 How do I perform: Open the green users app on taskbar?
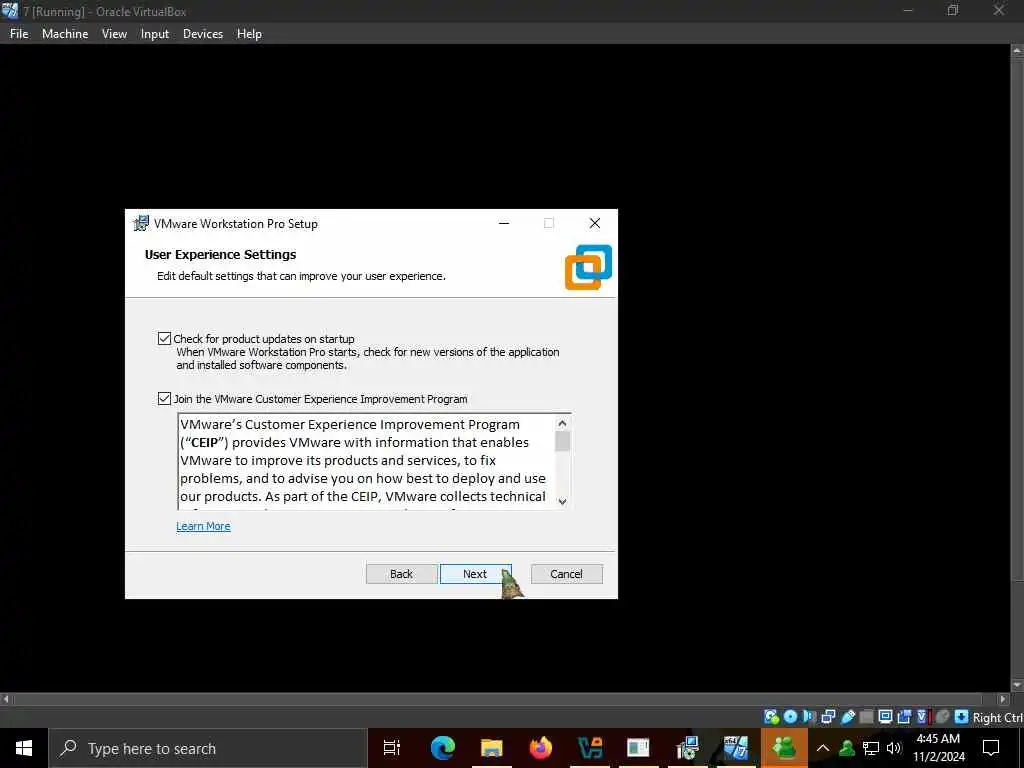tap(784, 748)
